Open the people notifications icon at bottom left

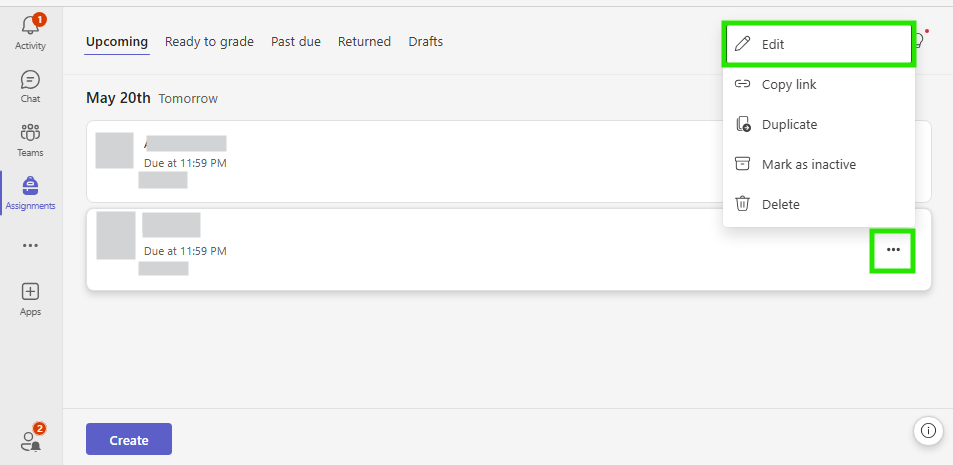click(x=32, y=439)
